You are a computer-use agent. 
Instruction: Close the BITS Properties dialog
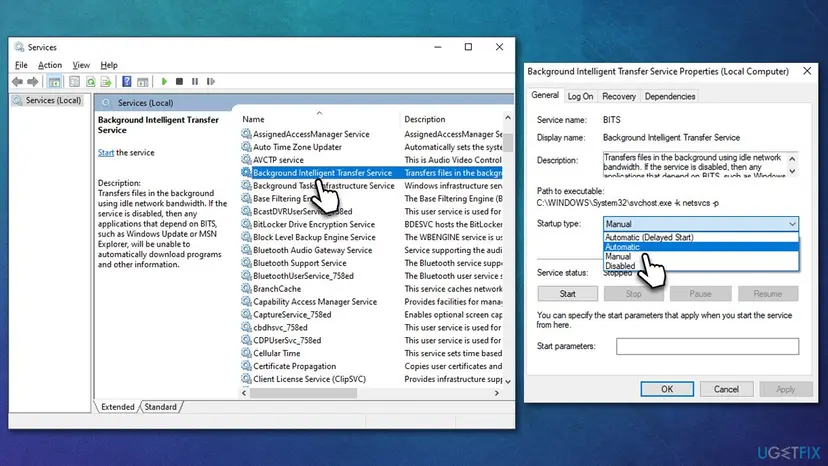807,71
